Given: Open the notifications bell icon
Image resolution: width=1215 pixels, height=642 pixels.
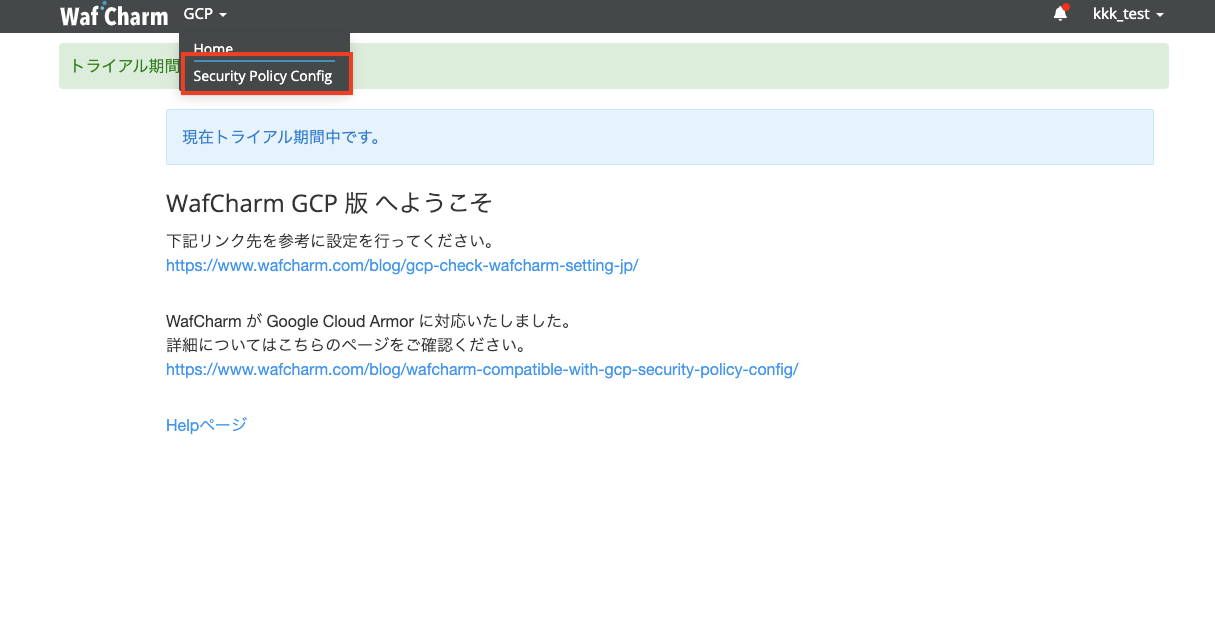Looking at the screenshot, I should tap(1060, 15).
